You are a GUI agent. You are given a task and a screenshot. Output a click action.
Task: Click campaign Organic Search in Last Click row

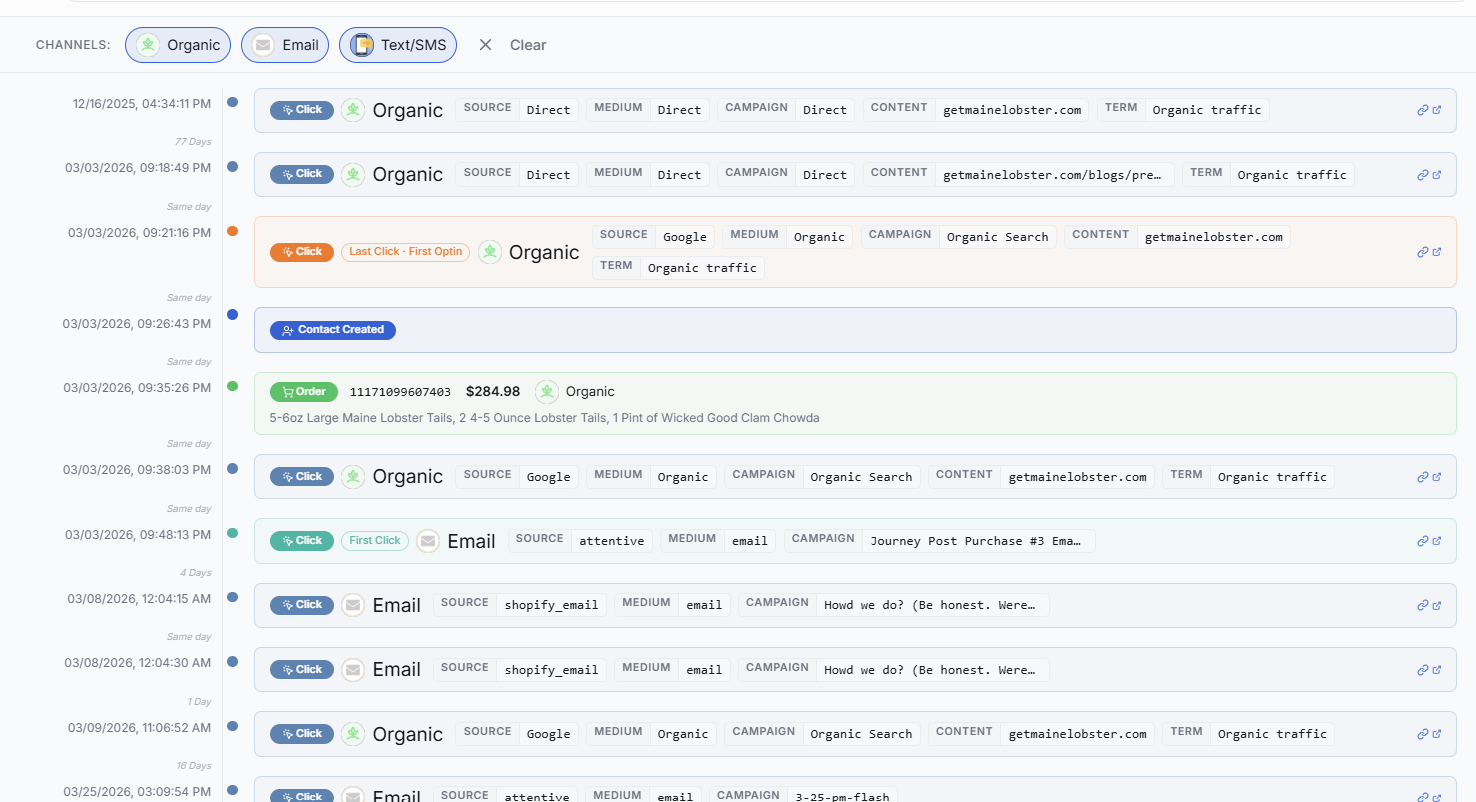pos(997,237)
